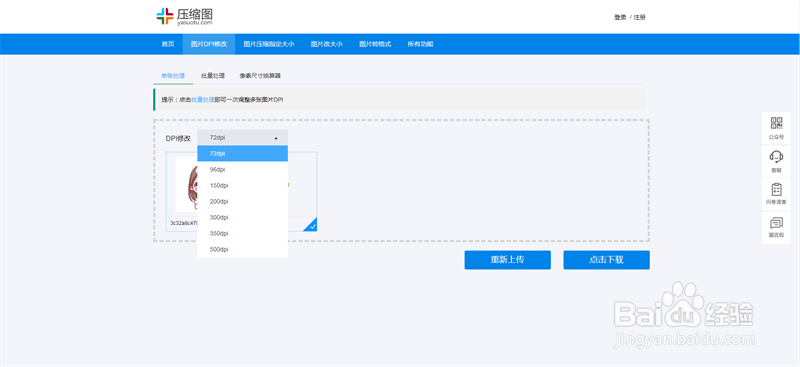Viewport: 800px width, 367px height.
Task: Open 所有功能 in the navigation bar
Action: coord(420,44)
